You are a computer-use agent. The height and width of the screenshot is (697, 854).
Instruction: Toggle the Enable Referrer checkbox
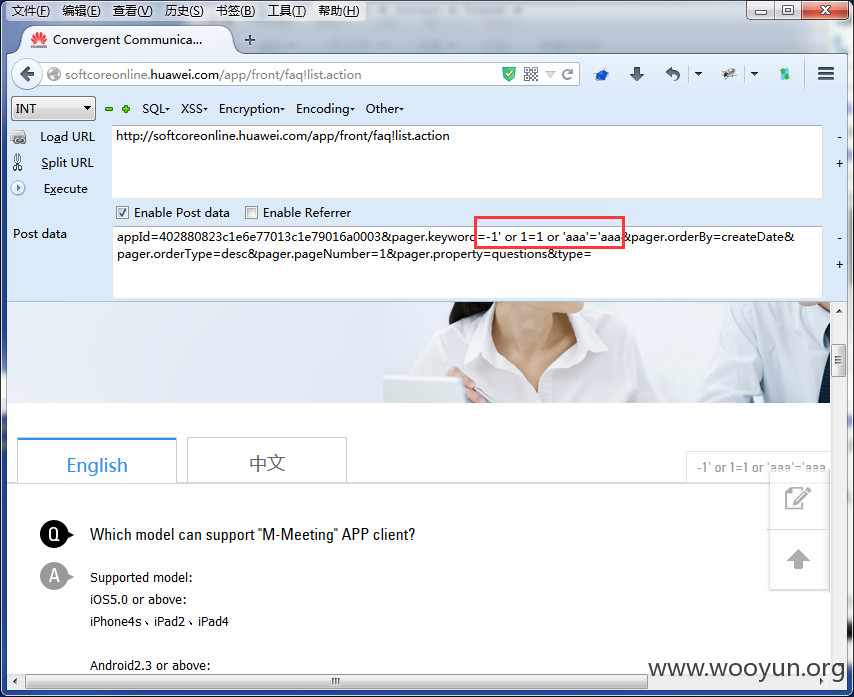(251, 212)
